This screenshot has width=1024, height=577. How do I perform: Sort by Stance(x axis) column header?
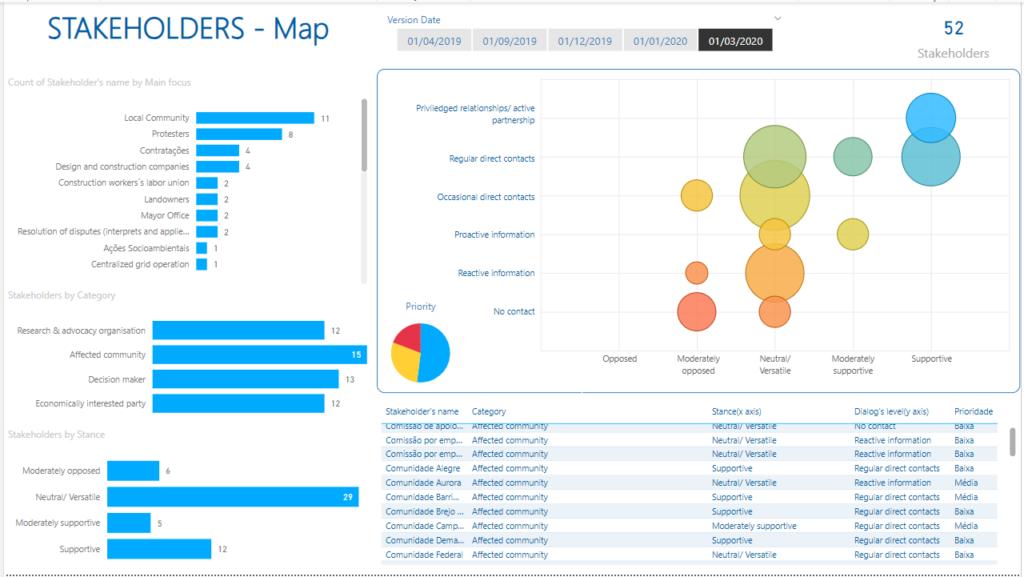[x=736, y=411]
